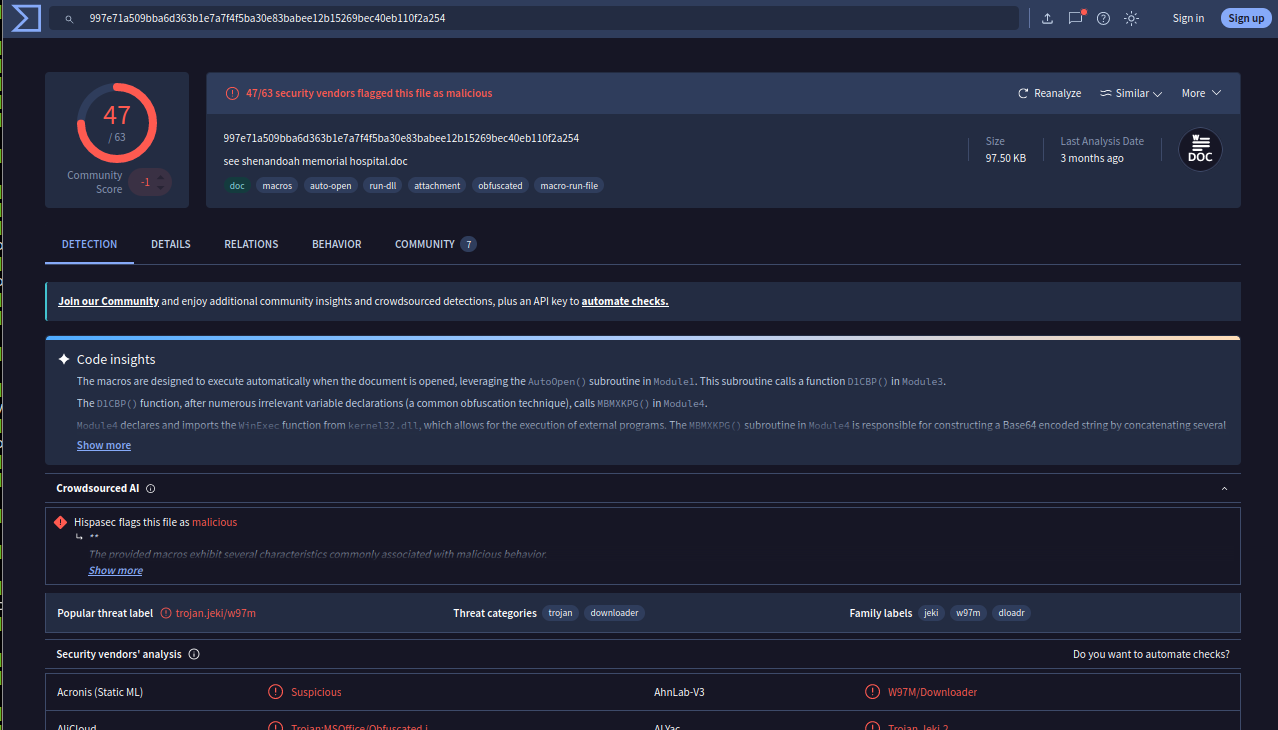Toggle light theme with sun icon
The width and height of the screenshot is (1278, 730).
(x=1132, y=18)
